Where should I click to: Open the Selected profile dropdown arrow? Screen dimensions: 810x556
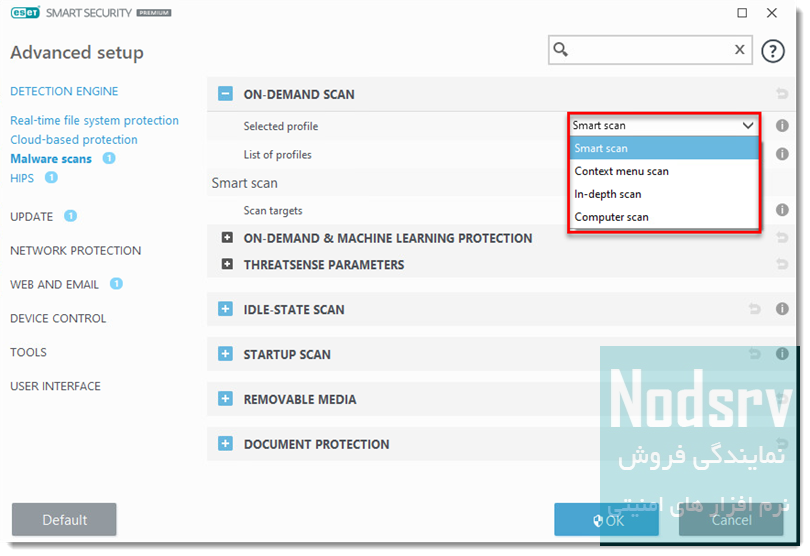coord(747,126)
